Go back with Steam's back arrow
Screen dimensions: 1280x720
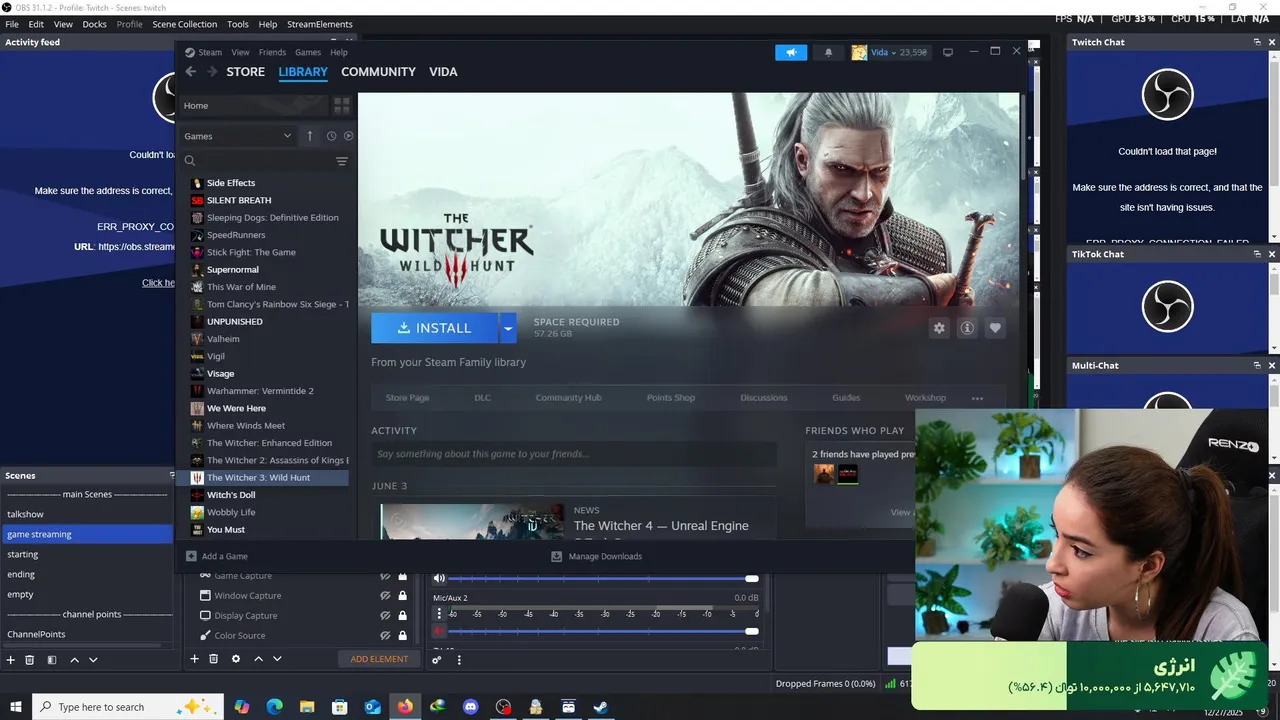point(191,72)
